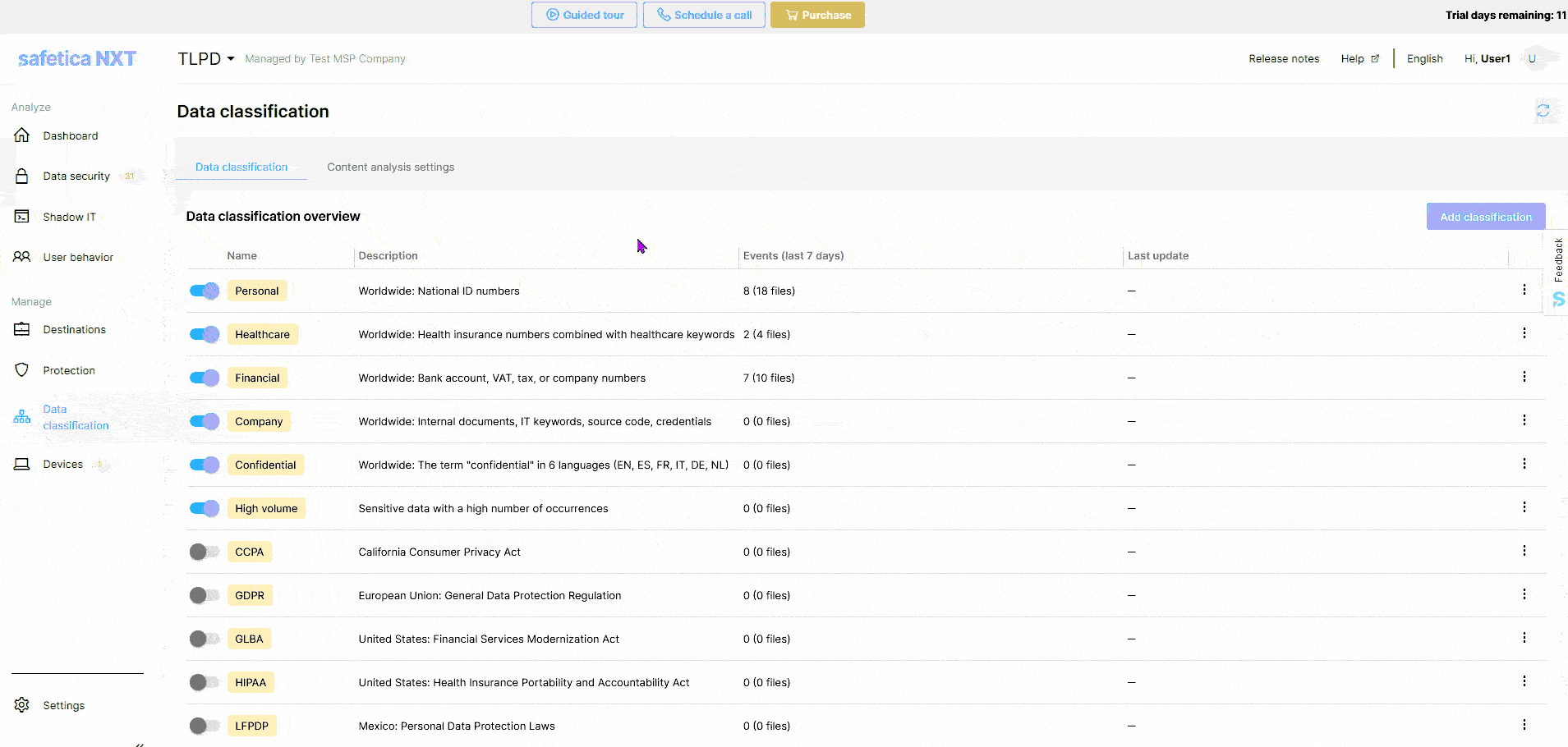Open the English language selector

1424,58
